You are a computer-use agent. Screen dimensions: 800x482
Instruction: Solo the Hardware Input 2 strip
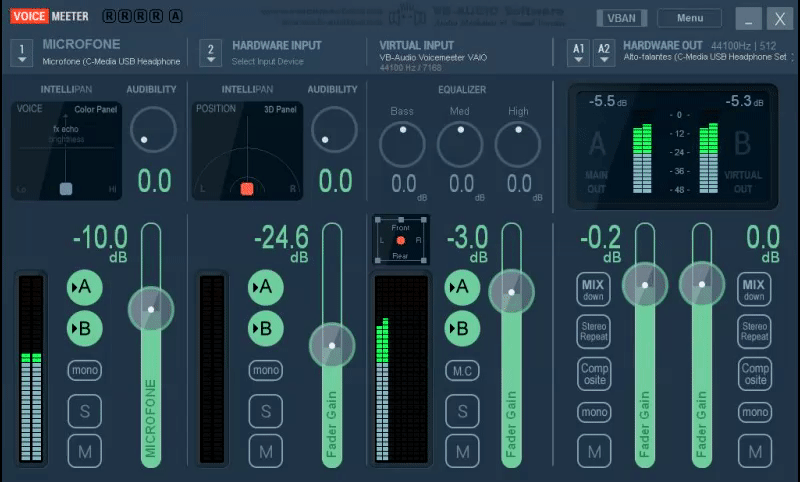pos(266,411)
